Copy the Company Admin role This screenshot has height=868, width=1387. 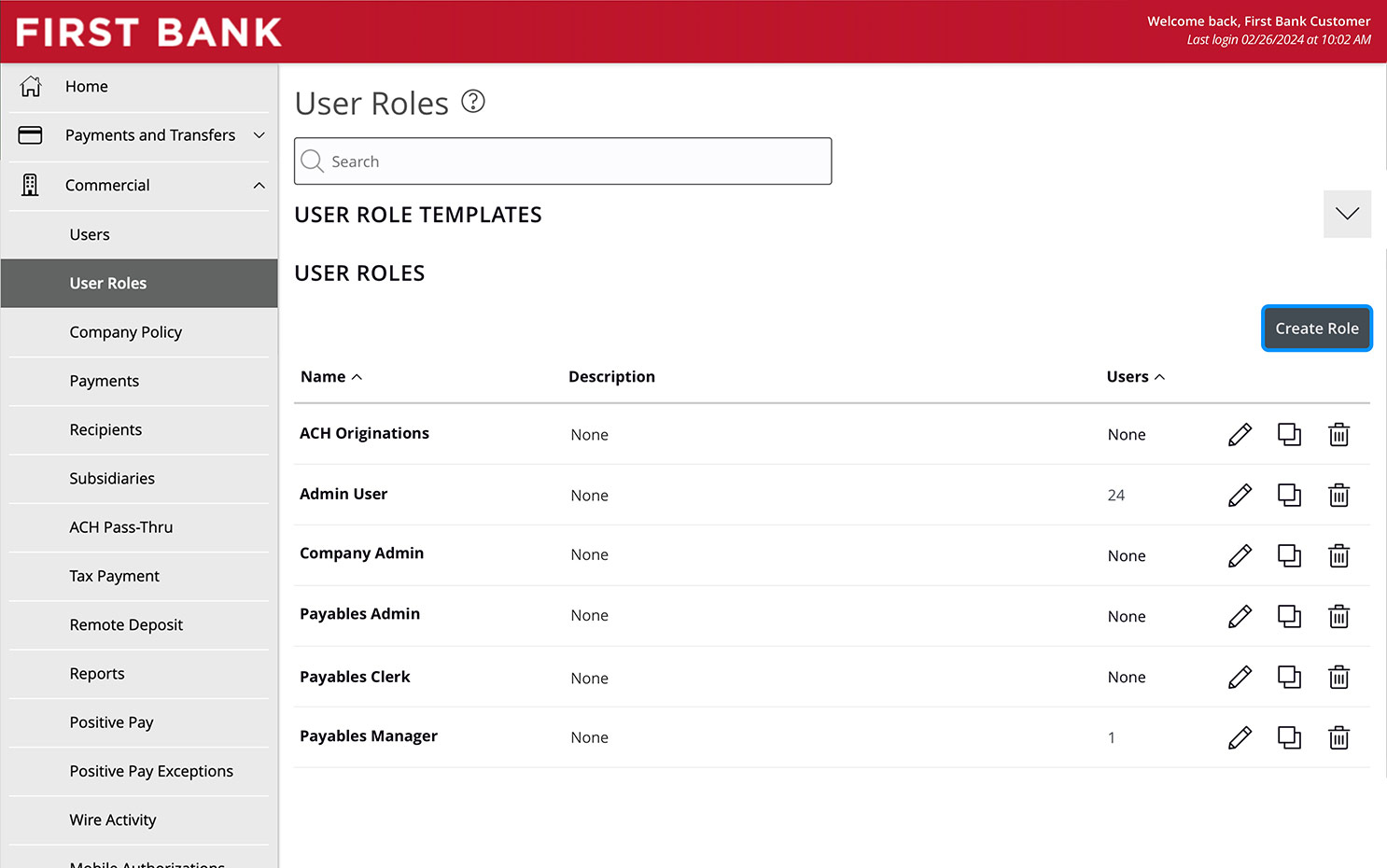pos(1289,556)
